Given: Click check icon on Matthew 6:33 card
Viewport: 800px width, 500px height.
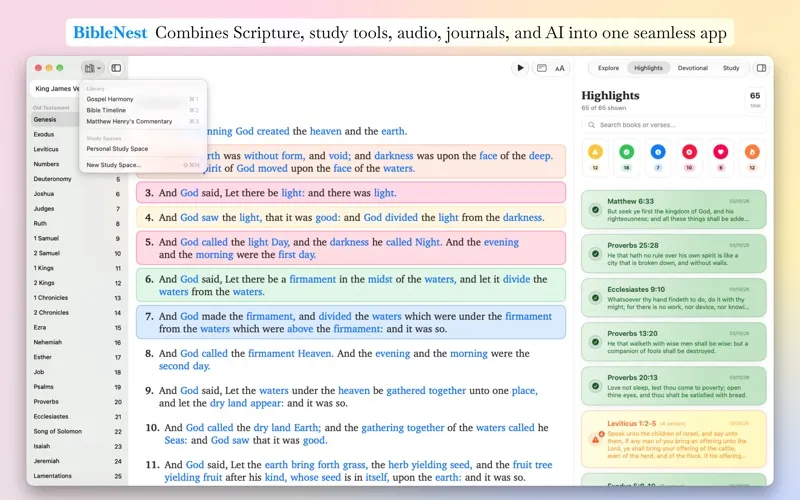Looking at the screenshot, I should 595,210.
